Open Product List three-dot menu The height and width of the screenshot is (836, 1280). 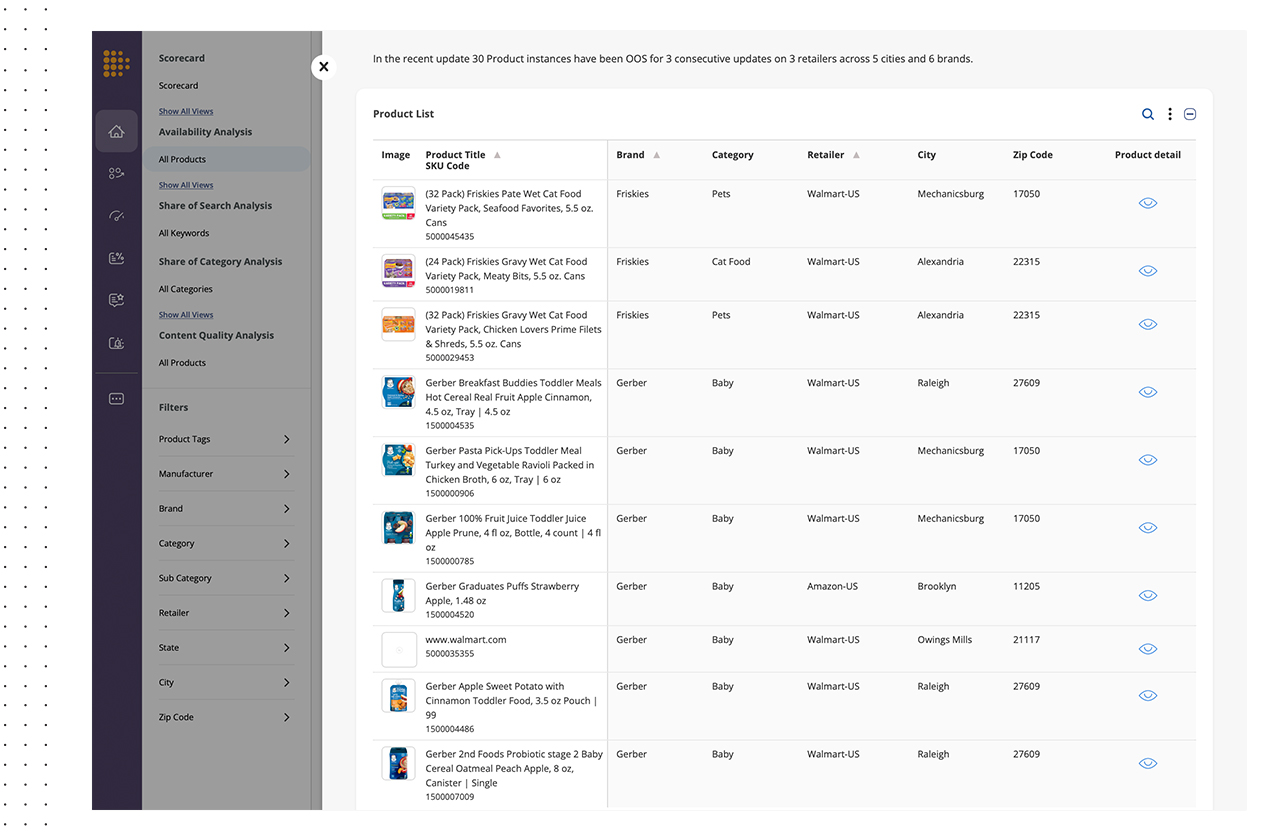[1170, 114]
